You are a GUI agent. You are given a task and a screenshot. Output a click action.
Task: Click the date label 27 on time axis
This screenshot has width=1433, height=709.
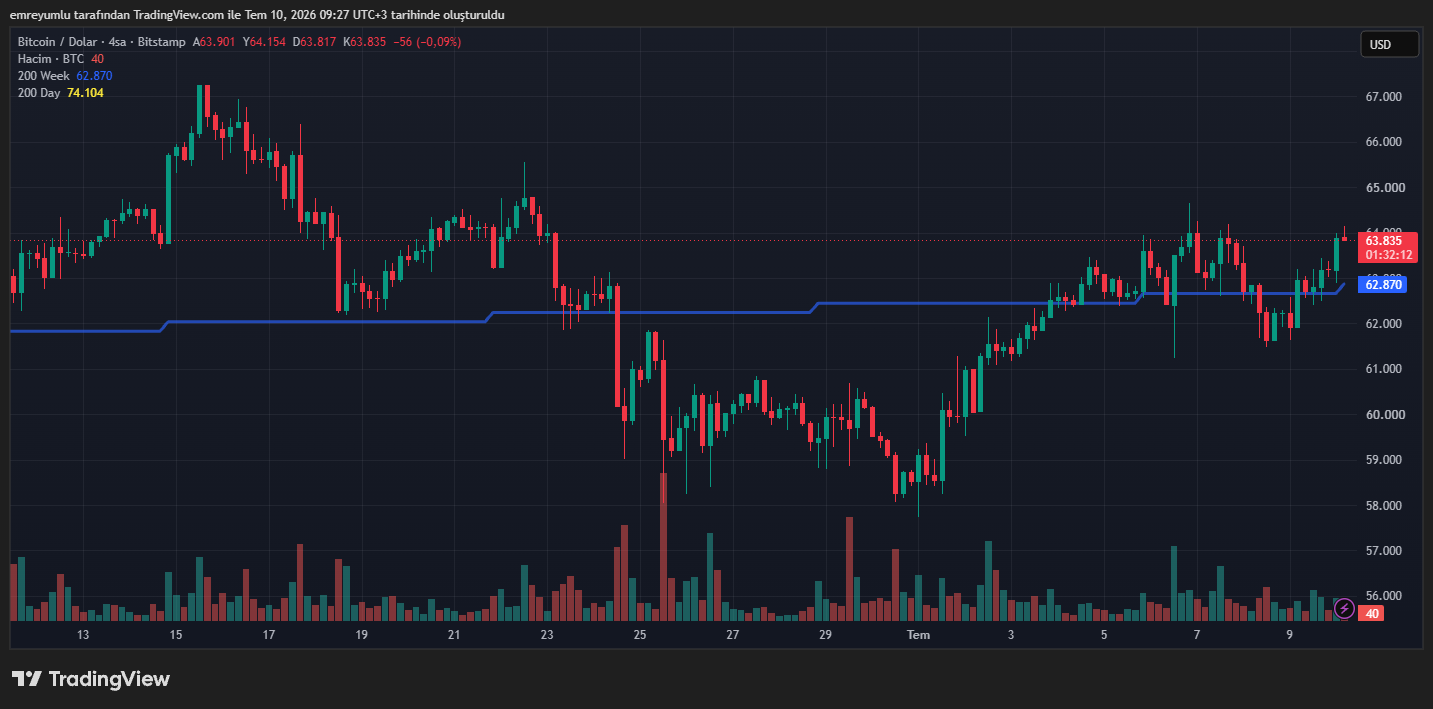(733, 635)
